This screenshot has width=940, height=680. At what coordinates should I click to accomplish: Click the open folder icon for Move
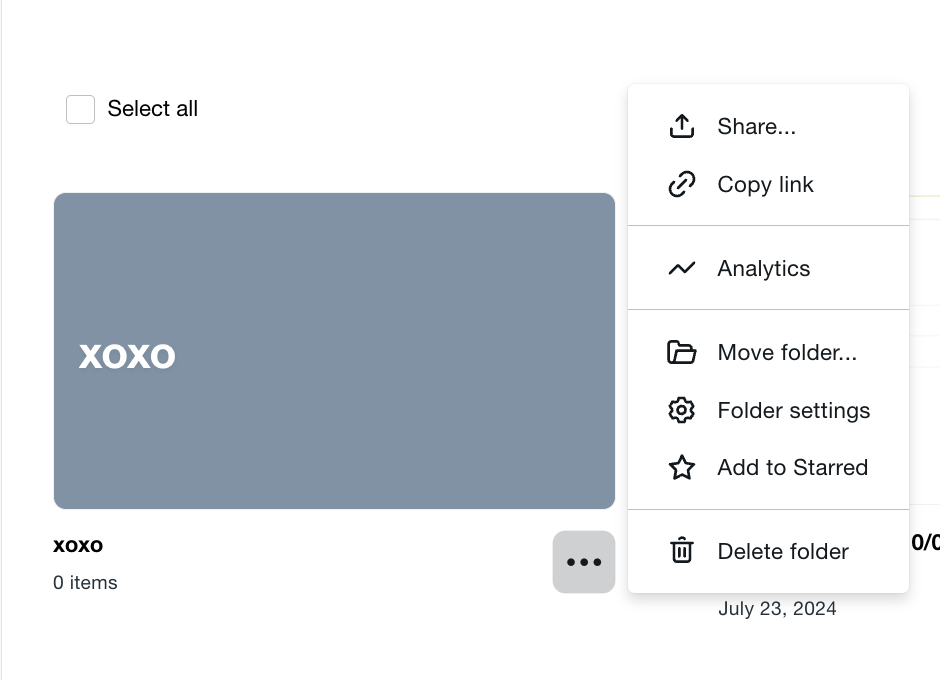pyautogui.click(x=682, y=352)
